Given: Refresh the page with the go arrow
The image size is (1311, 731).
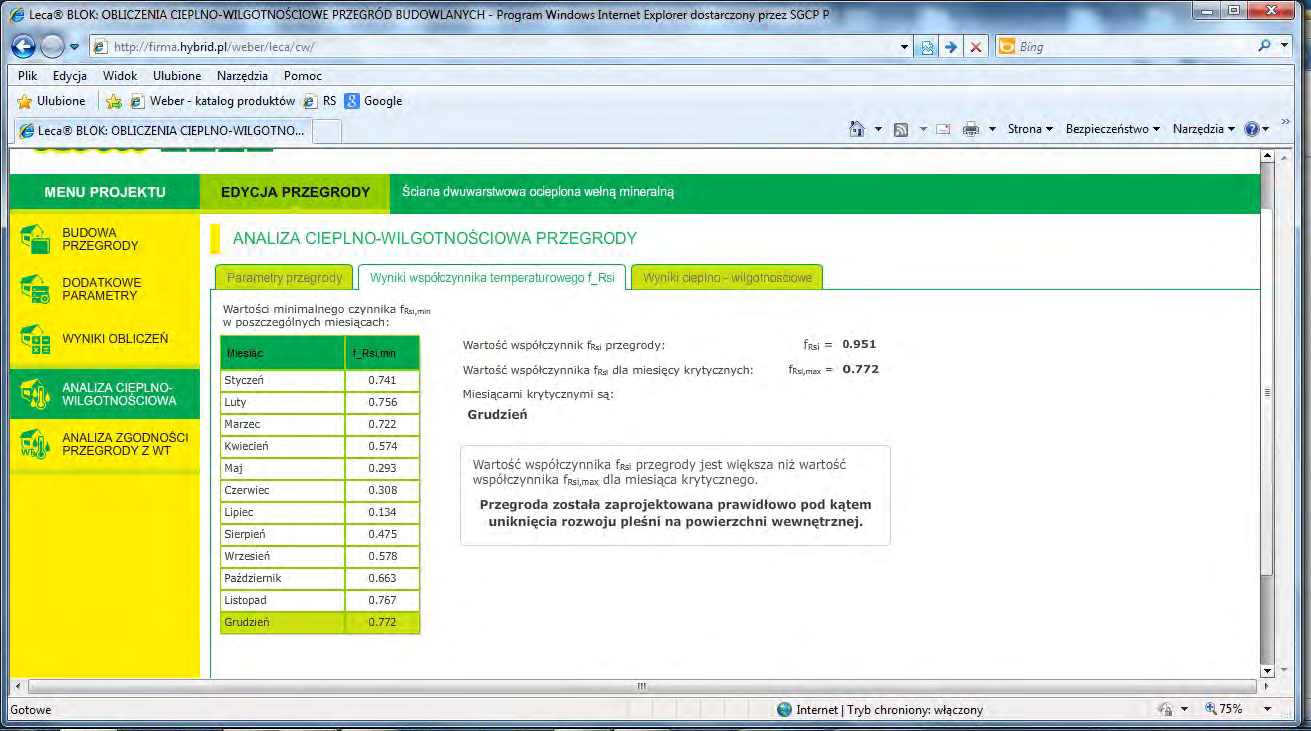Looking at the screenshot, I should point(951,47).
